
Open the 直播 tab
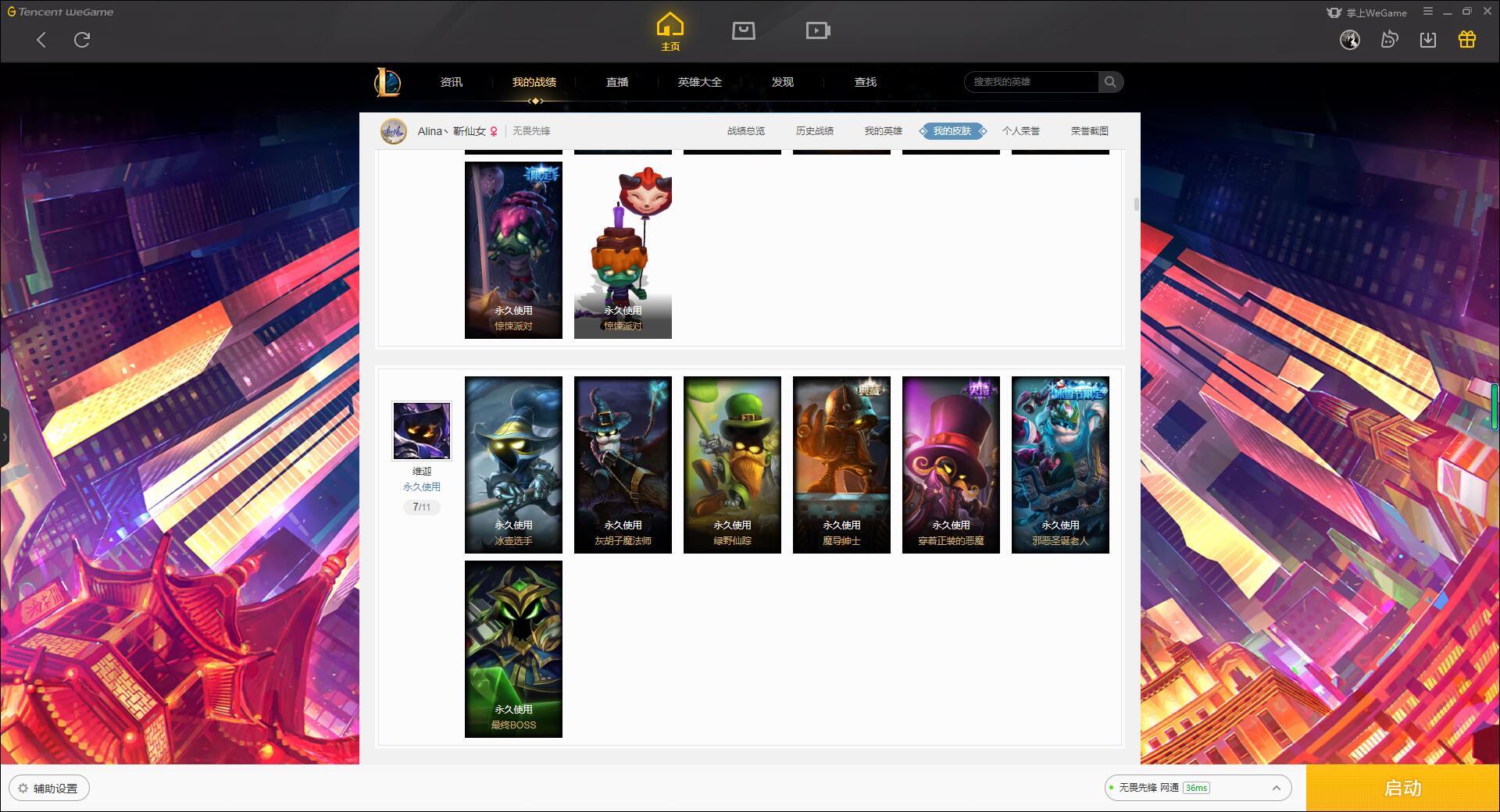[x=617, y=82]
